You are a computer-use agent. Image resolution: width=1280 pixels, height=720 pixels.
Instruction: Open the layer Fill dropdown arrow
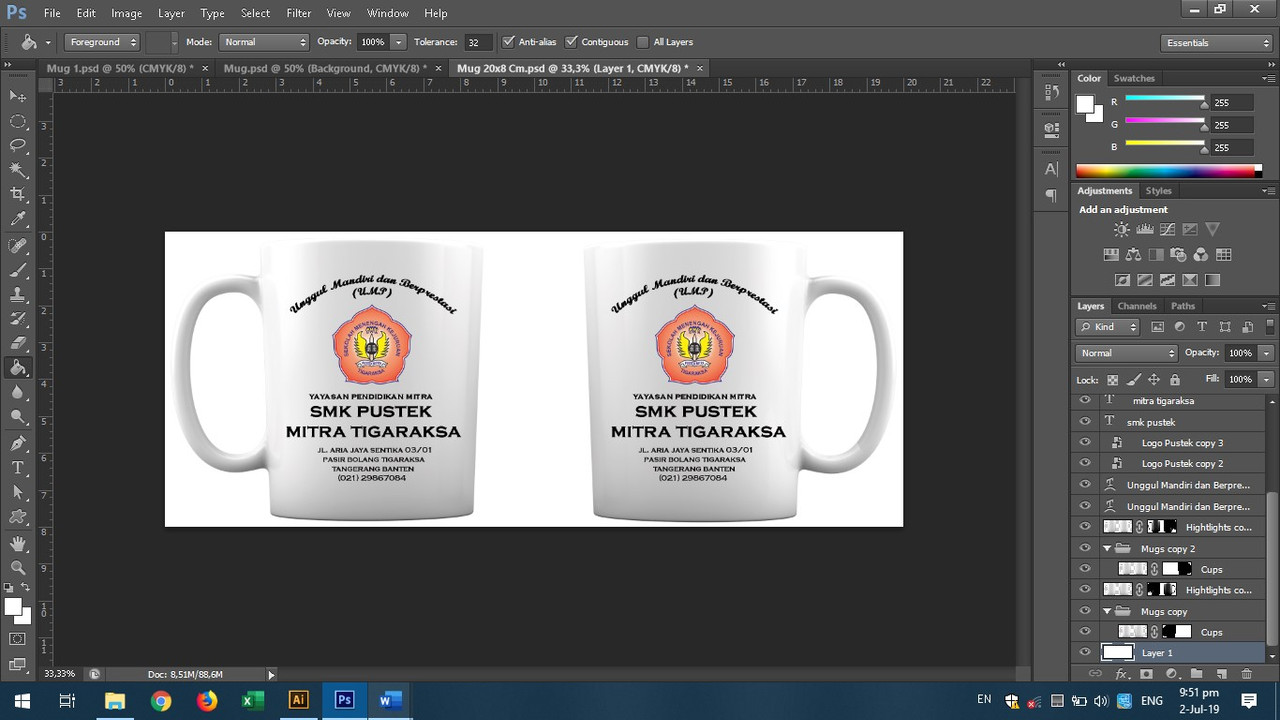coord(1266,380)
